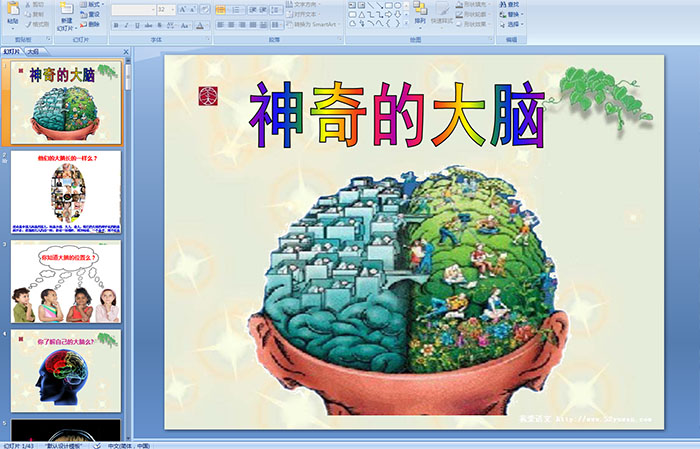
Task: Open the font size 32 dropdown
Action: pyautogui.click(x=173, y=9)
